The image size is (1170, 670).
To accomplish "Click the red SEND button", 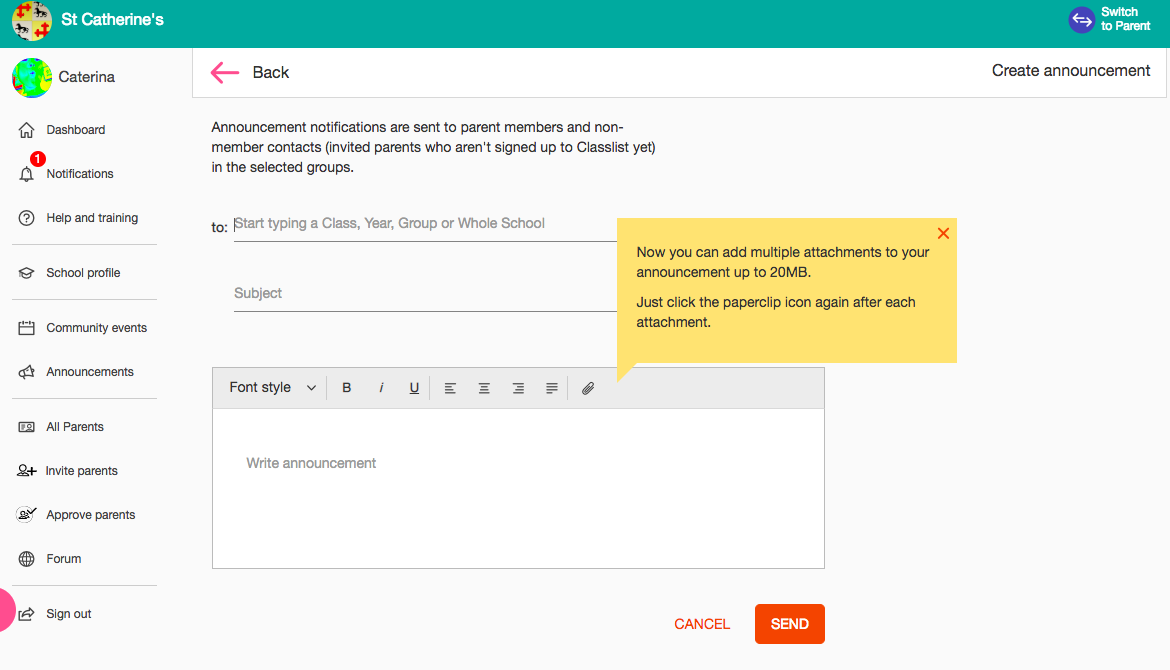I will click(x=789, y=624).
